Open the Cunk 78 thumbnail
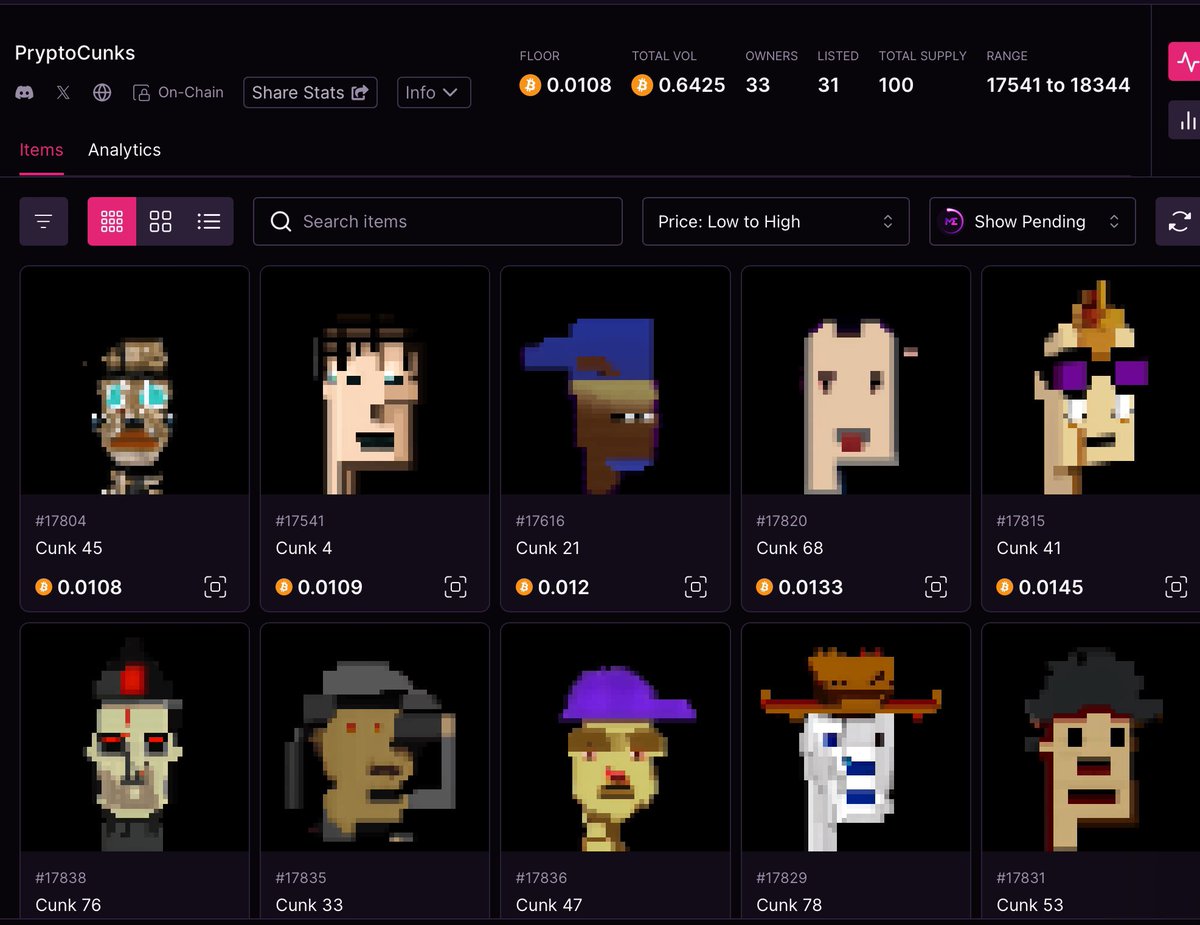Screen dimensions: 1200x925 [856, 738]
